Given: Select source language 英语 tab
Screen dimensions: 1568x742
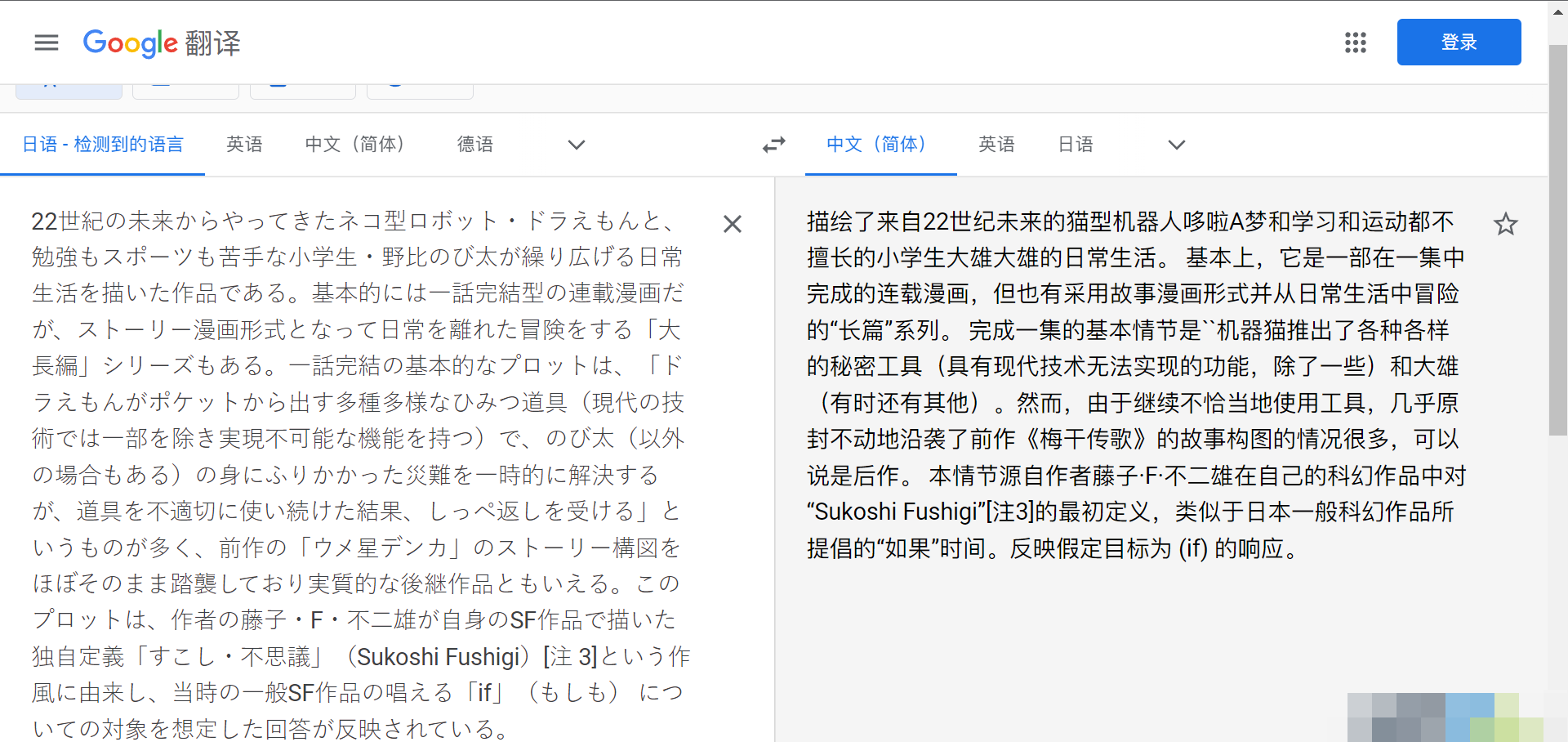Looking at the screenshot, I should click(x=244, y=145).
